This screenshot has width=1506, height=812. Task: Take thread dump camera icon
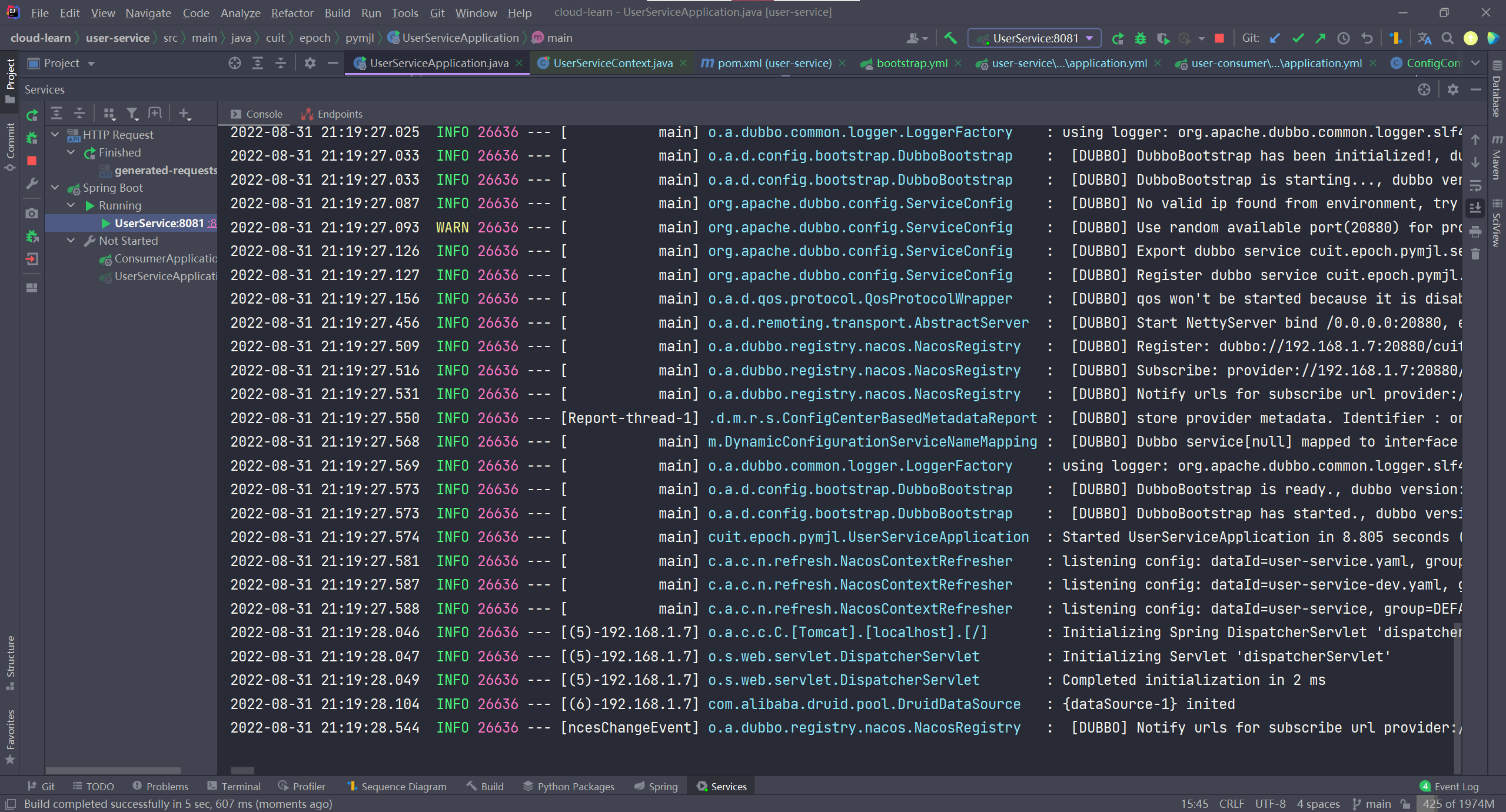coord(32,213)
